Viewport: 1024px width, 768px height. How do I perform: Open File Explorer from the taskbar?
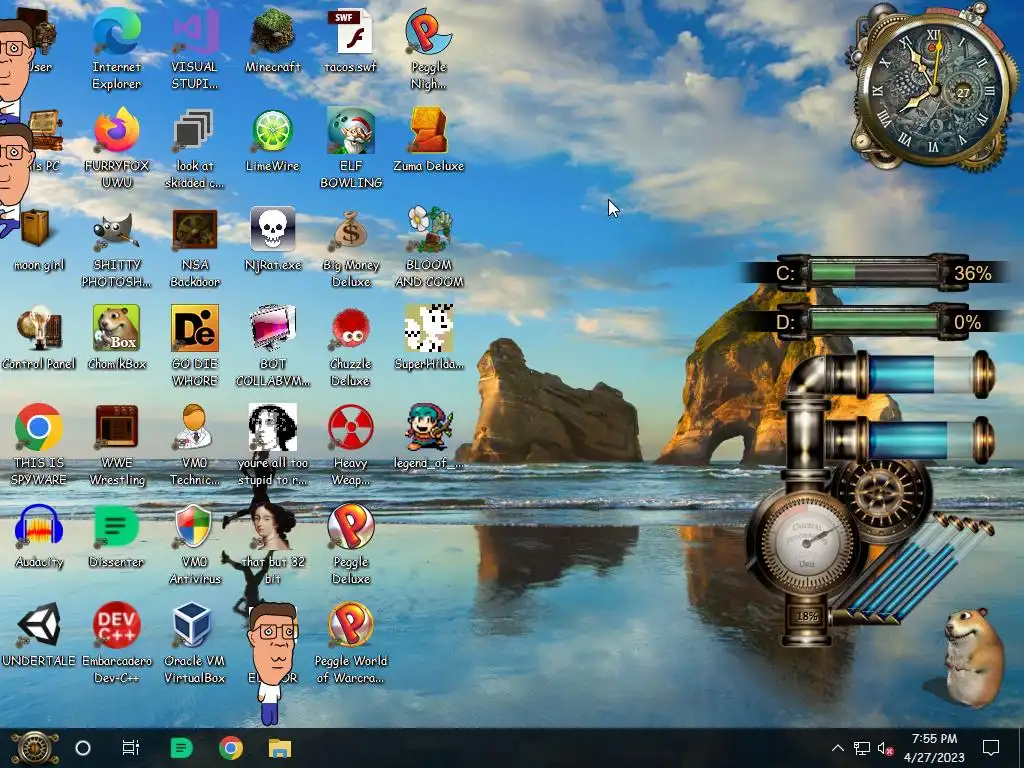click(x=280, y=748)
